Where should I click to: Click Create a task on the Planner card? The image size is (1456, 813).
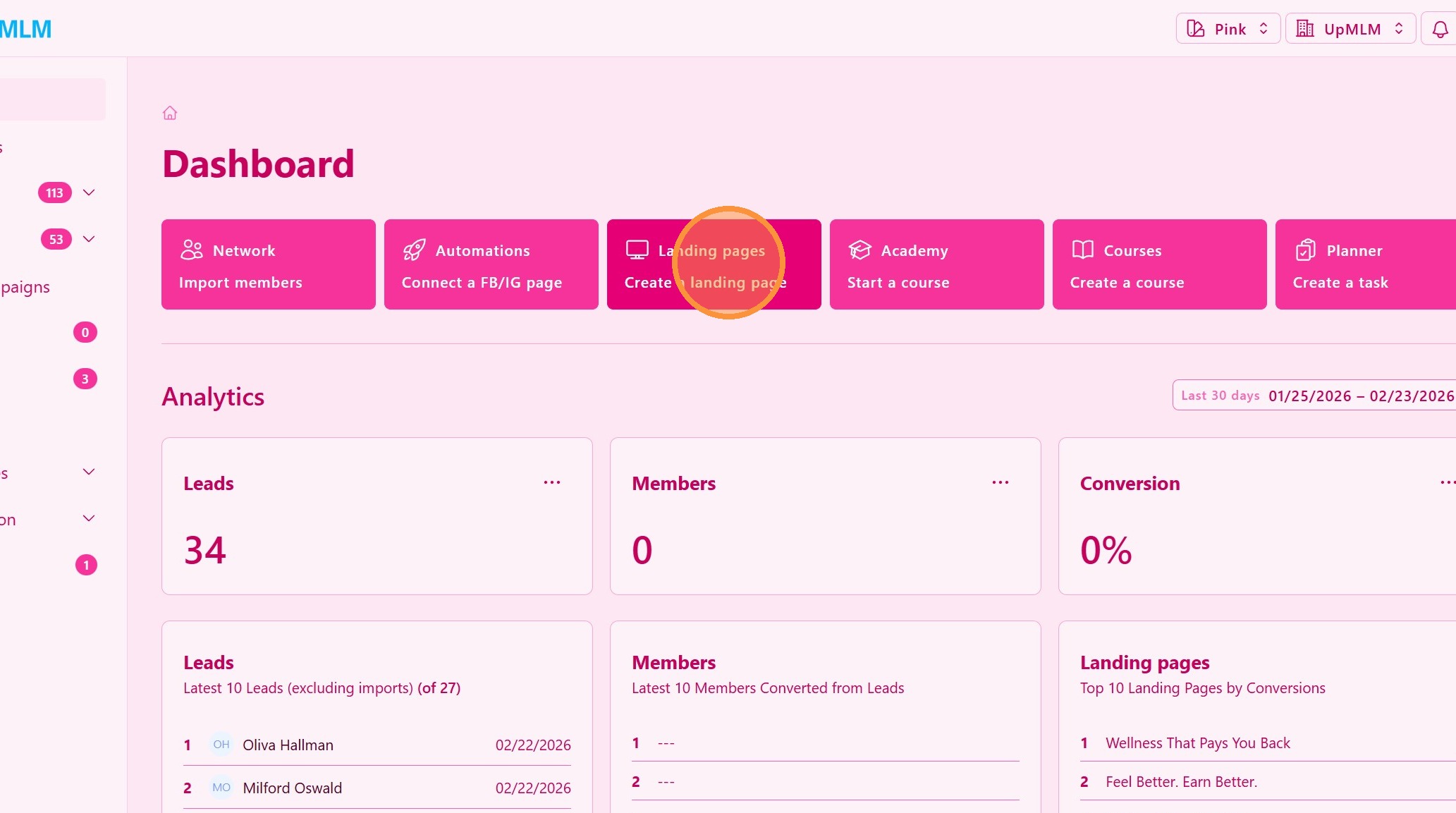[x=1340, y=283]
